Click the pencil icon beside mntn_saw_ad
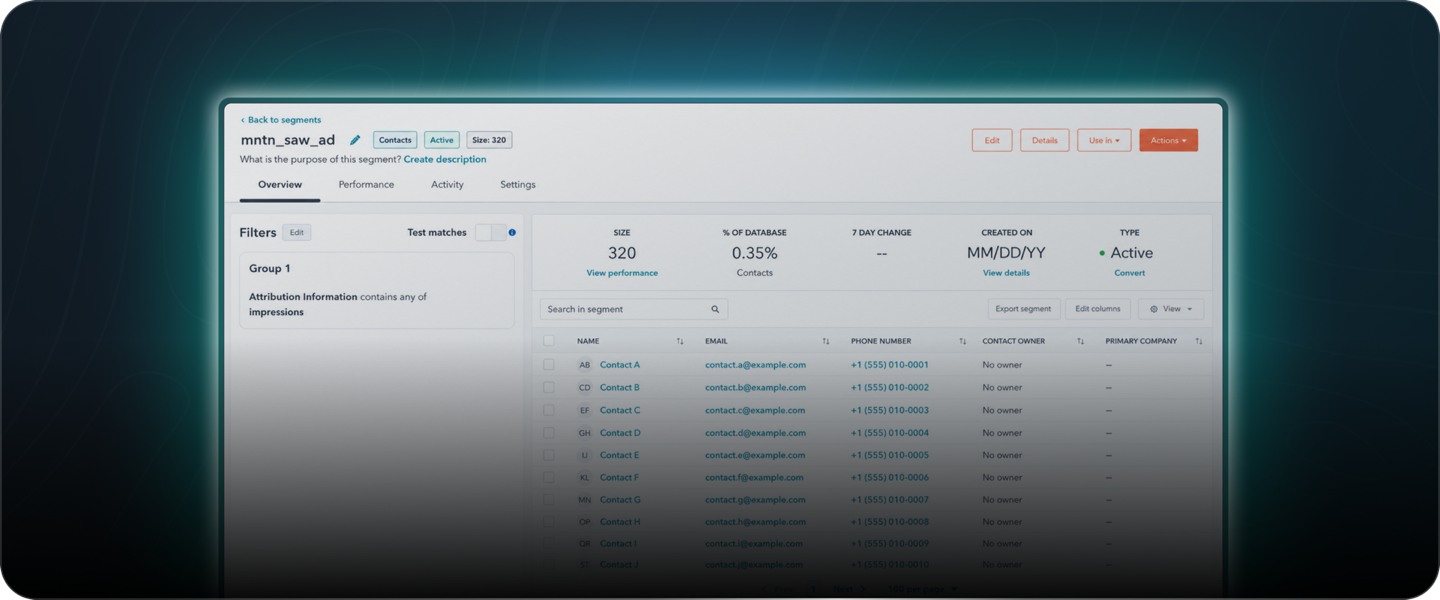Image resolution: width=1440 pixels, height=600 pixels. [x=355, y=140]
